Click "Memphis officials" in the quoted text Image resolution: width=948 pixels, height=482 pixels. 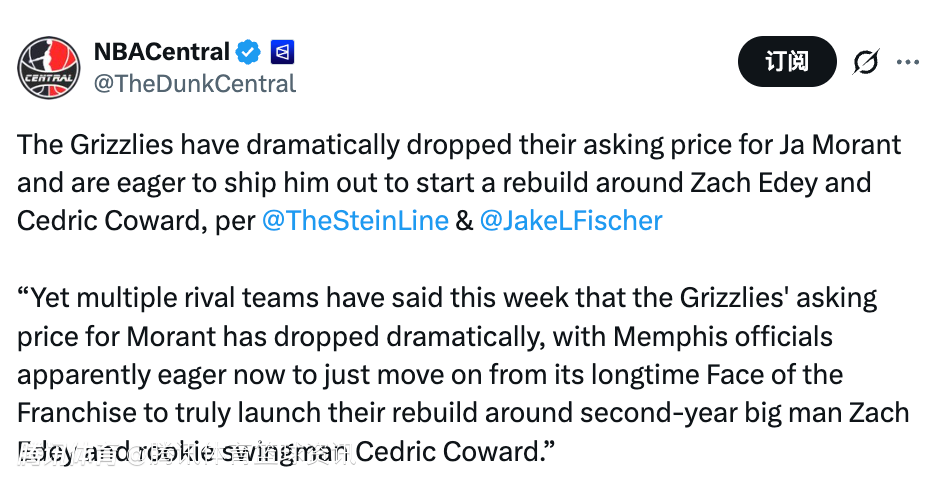tap(723, 336)
